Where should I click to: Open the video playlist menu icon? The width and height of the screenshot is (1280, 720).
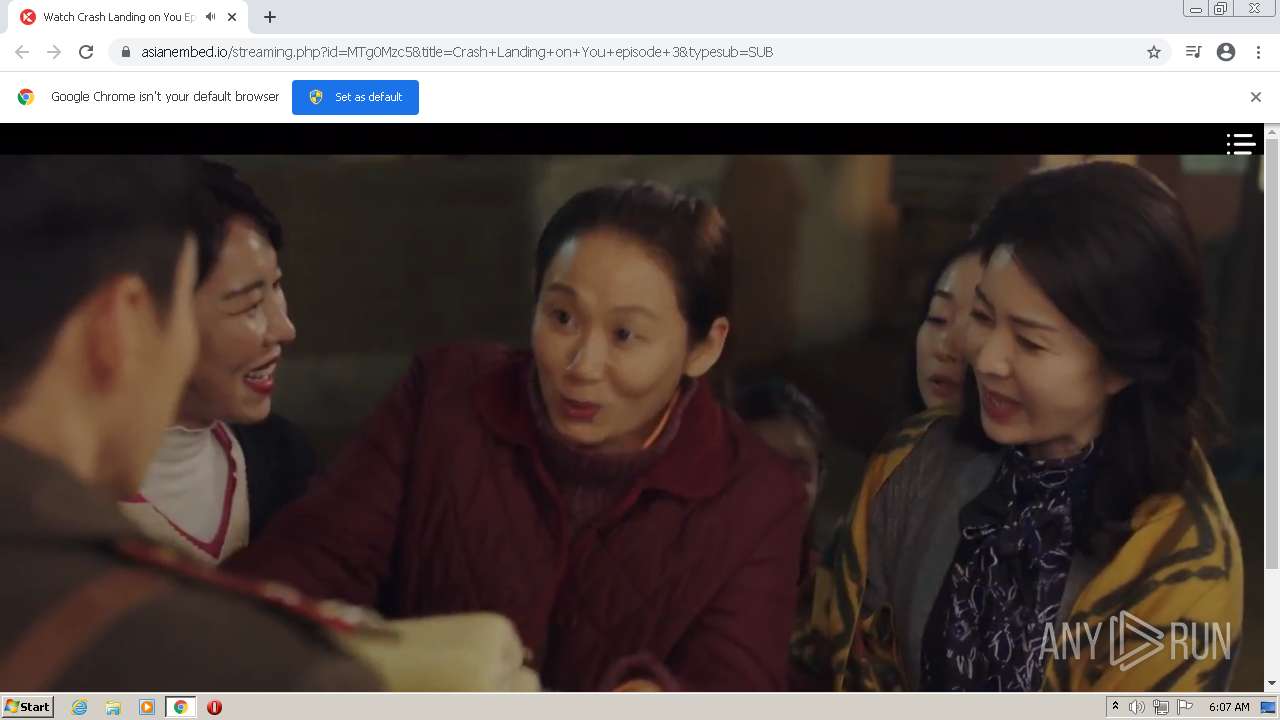[1240, 144]
